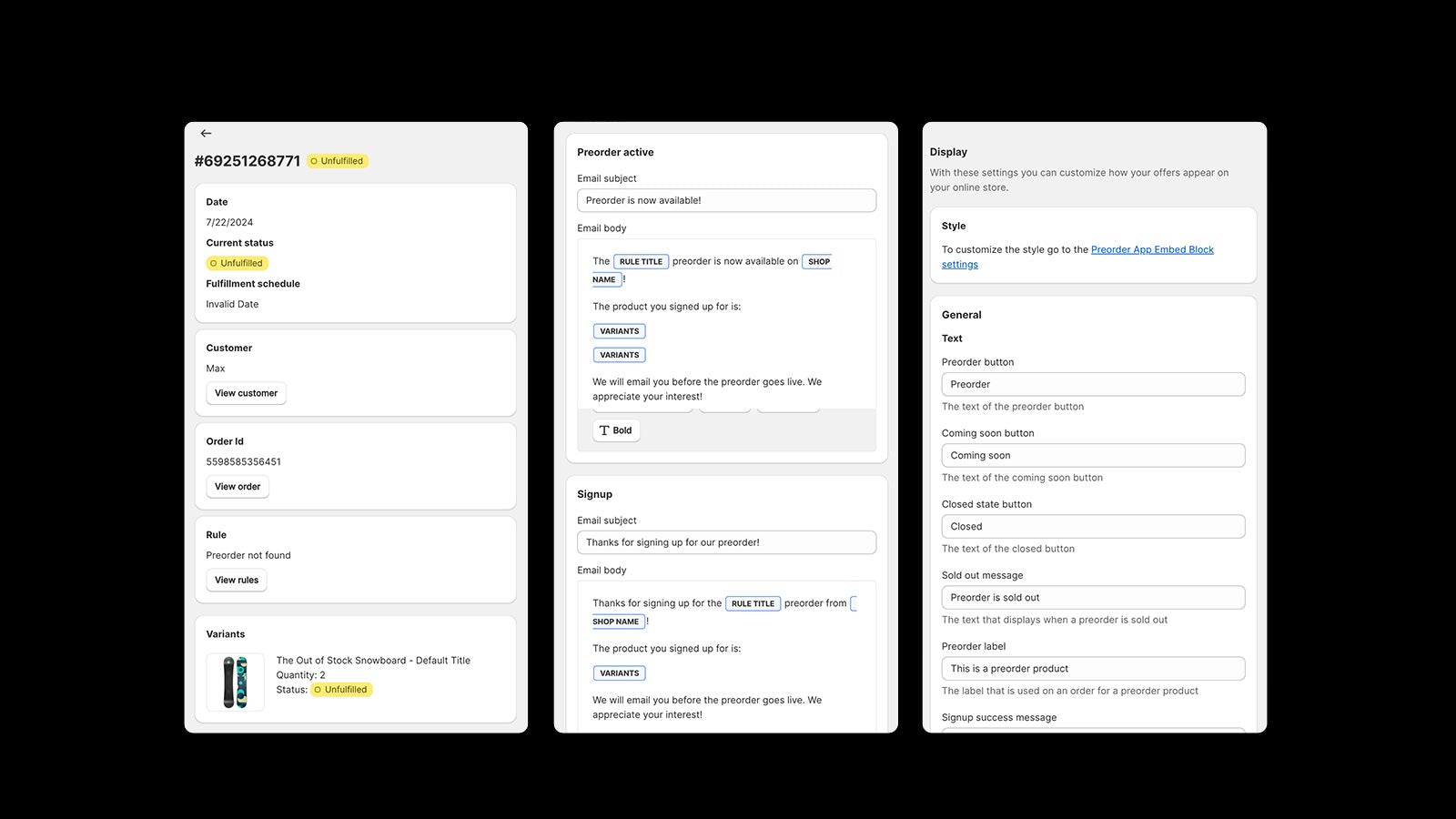Edit the Sold out message field
The height and width of the screenshot is (819, 1456).
pos(1093,597)
